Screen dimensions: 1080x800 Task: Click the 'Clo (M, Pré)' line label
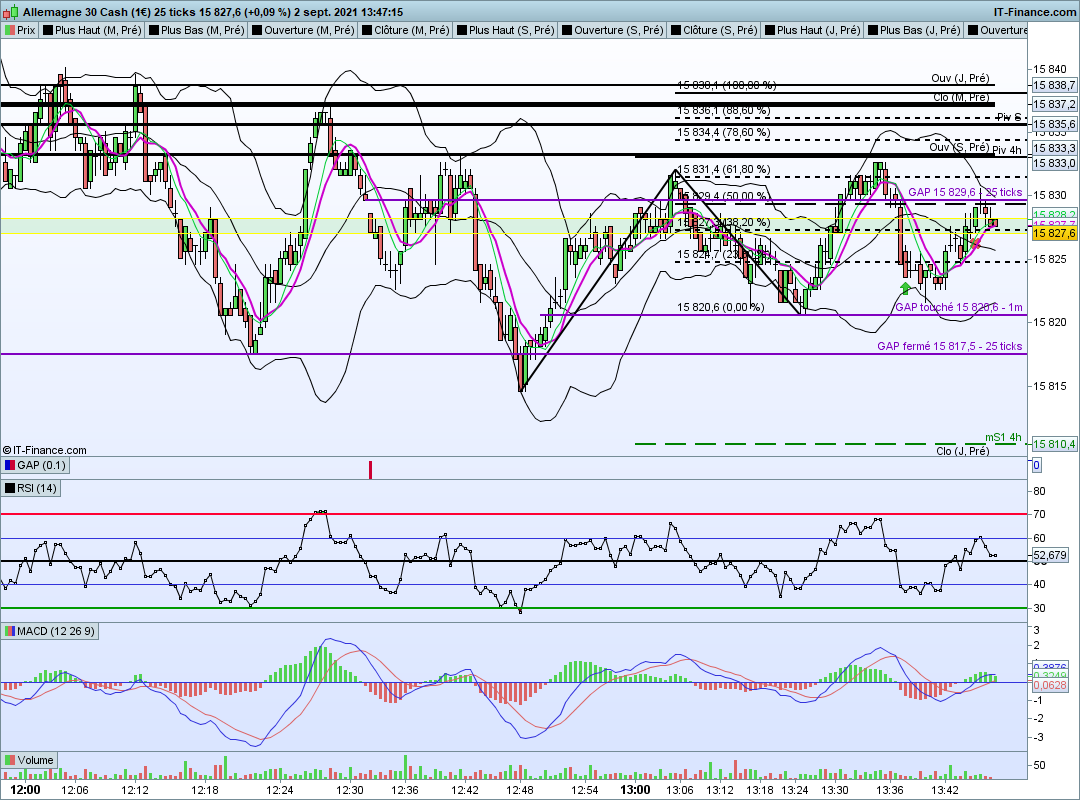click(961, 97)
